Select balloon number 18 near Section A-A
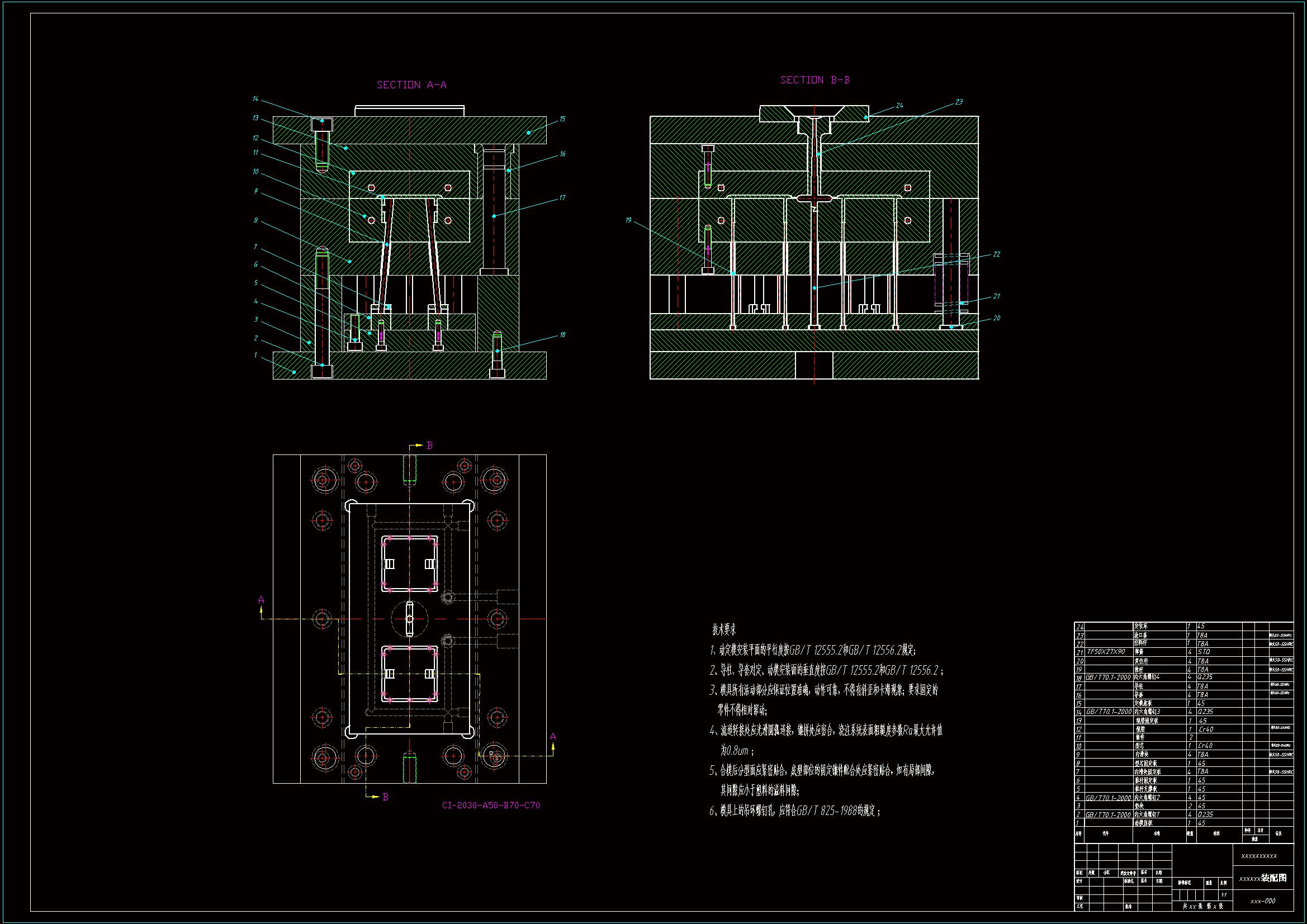 (562, 335)
